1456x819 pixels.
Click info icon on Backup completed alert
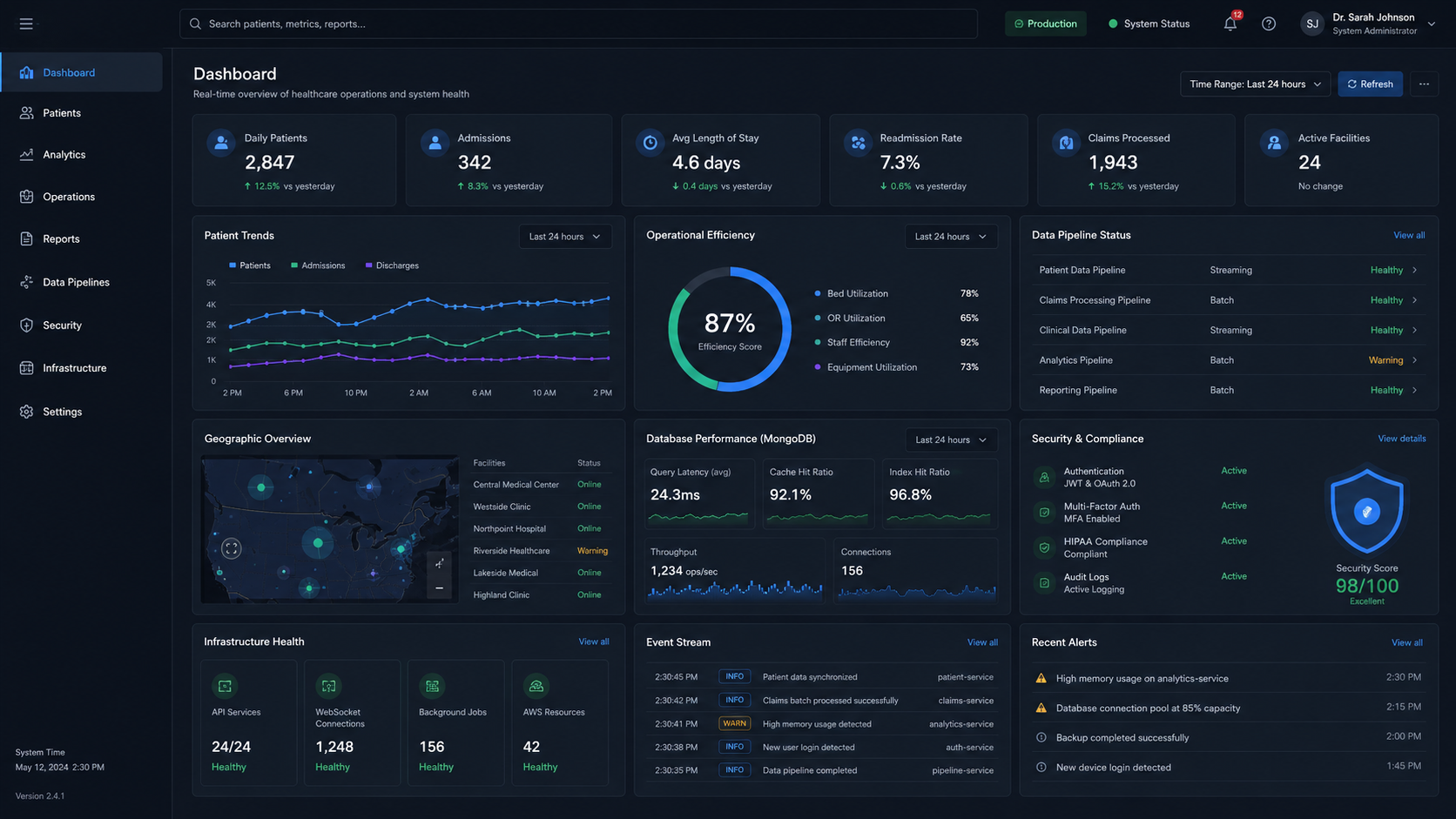(1041, 737)
